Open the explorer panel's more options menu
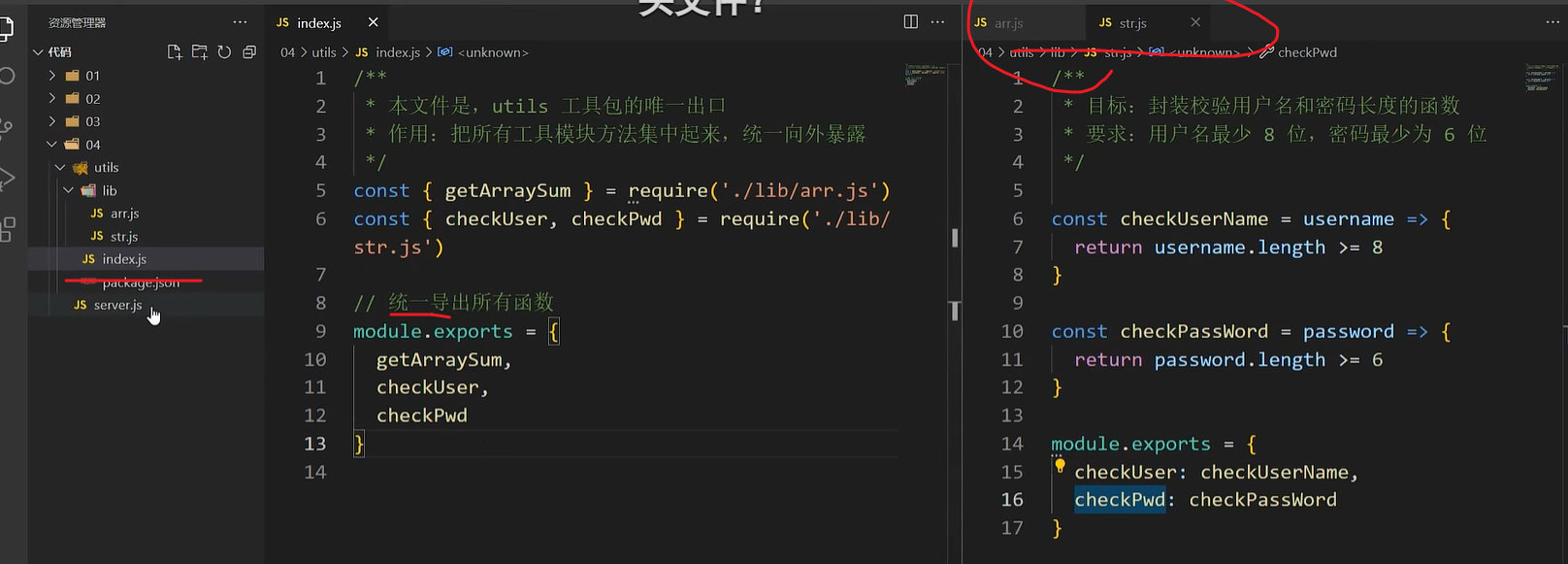Image resolution: width=1568 pixels, height=564 pixels. tap(240, 21)
